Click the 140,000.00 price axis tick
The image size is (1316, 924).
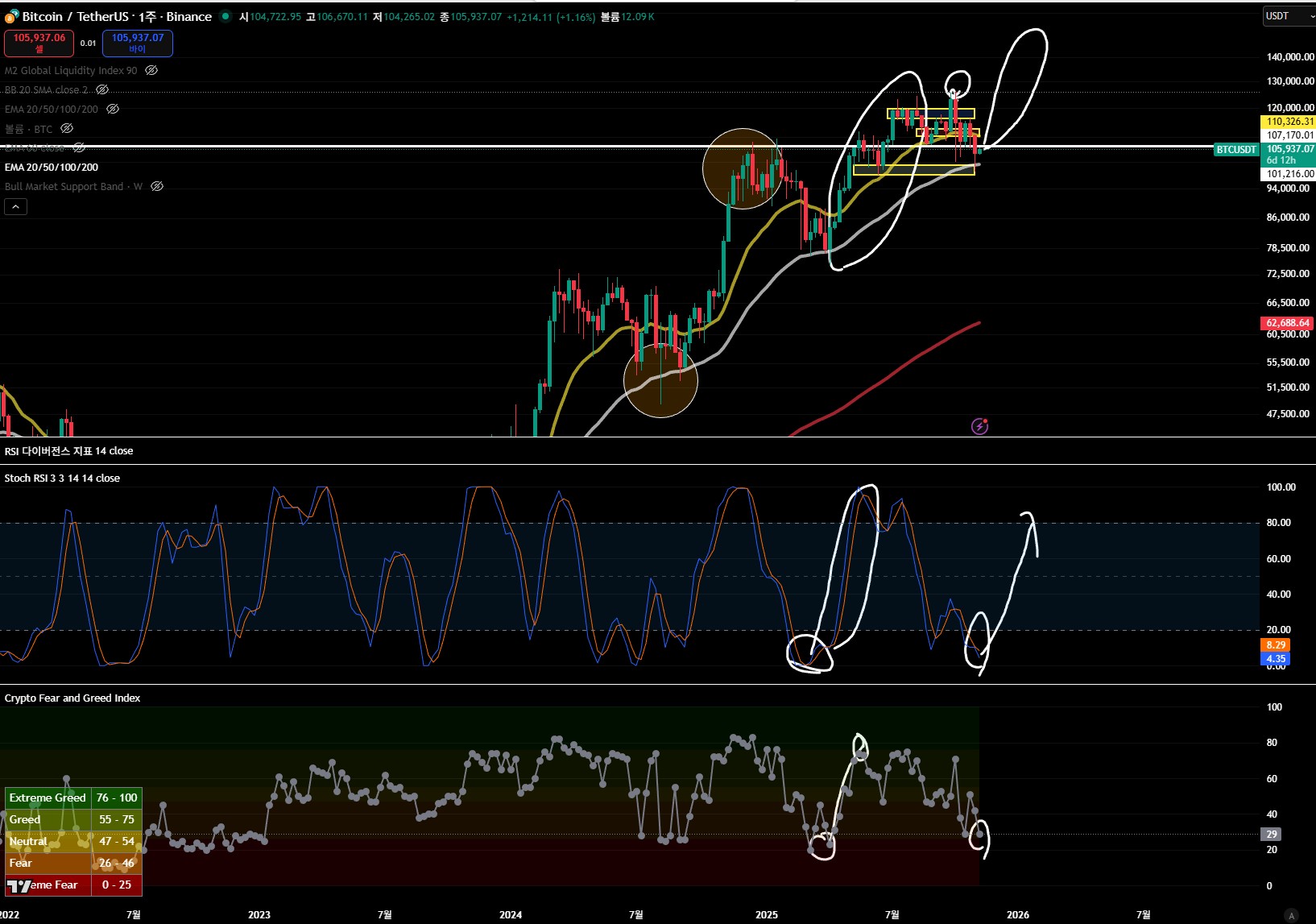coord(1290,57)
